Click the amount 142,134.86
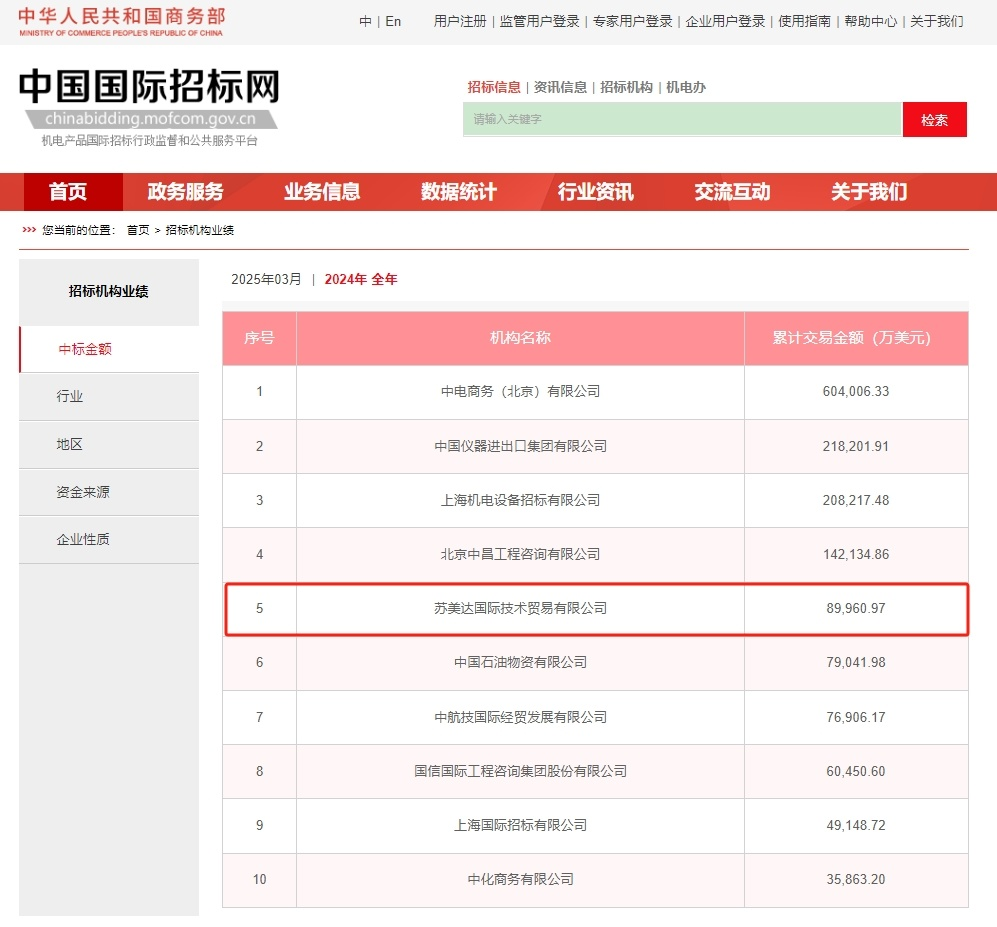 point(856,554)
